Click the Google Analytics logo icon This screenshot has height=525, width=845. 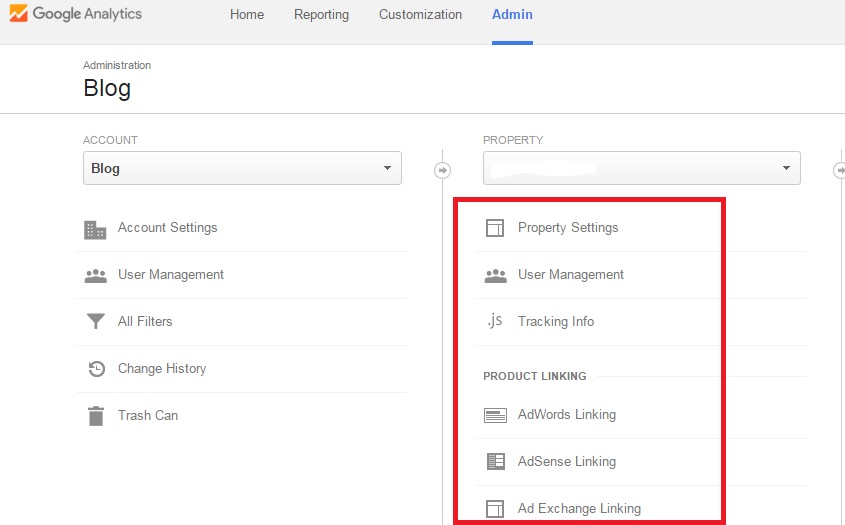click(18, 15)
